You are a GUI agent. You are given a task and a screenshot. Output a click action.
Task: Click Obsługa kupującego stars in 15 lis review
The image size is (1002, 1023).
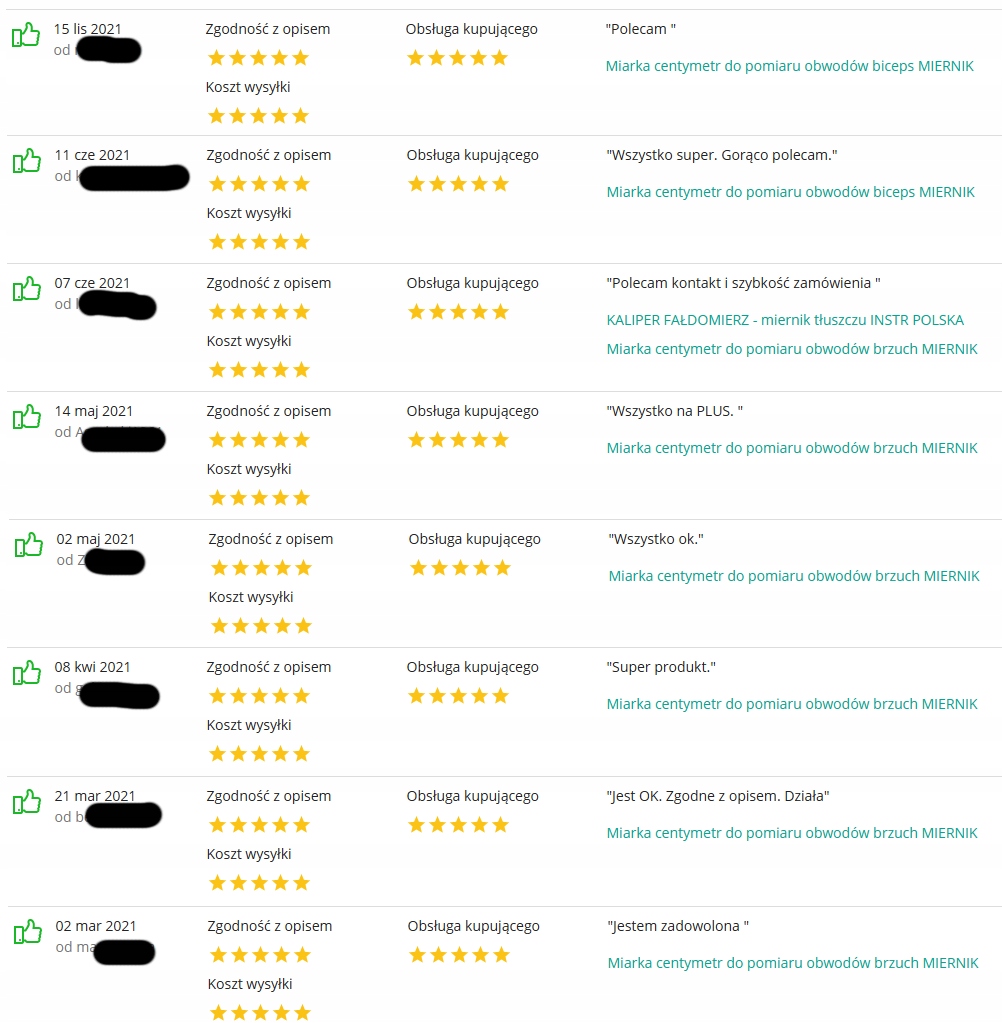tap(458, 58)
